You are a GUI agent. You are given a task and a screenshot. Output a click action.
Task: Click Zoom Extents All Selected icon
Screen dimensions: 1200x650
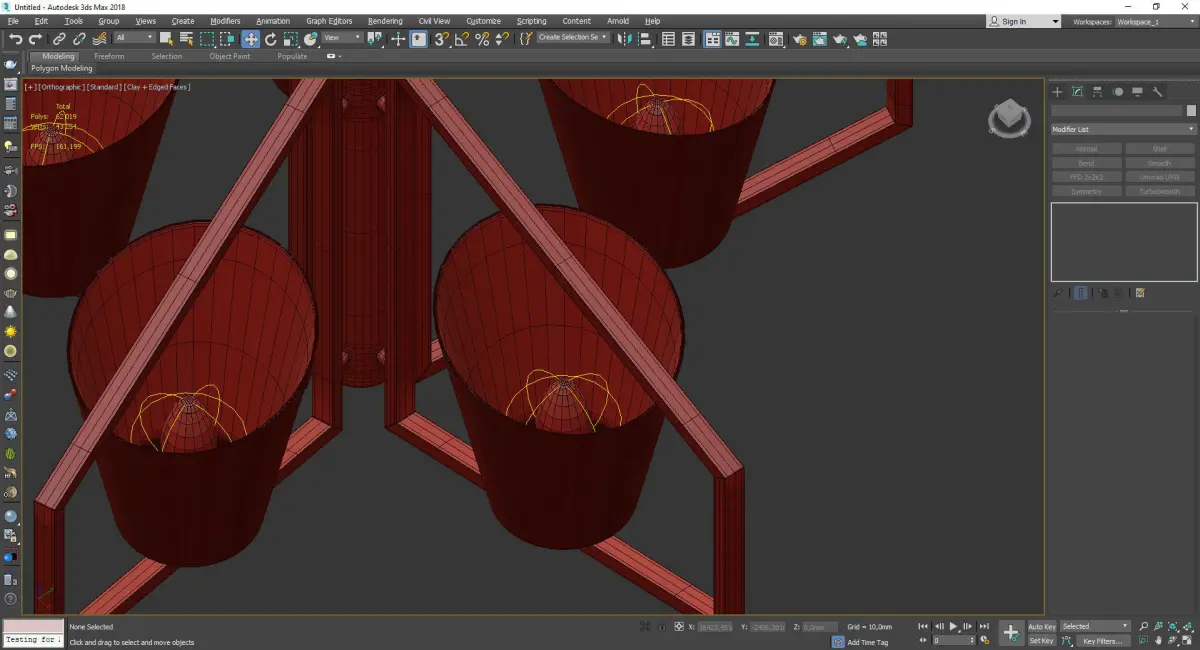[x=1190, y=626]
